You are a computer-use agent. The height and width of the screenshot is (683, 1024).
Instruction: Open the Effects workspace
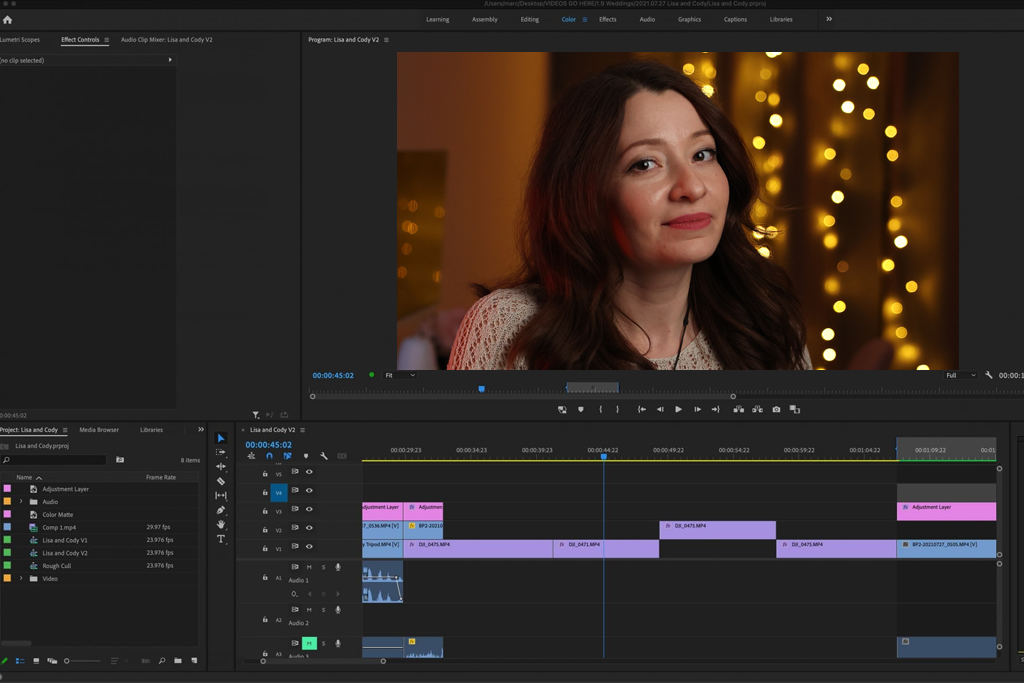608,20
